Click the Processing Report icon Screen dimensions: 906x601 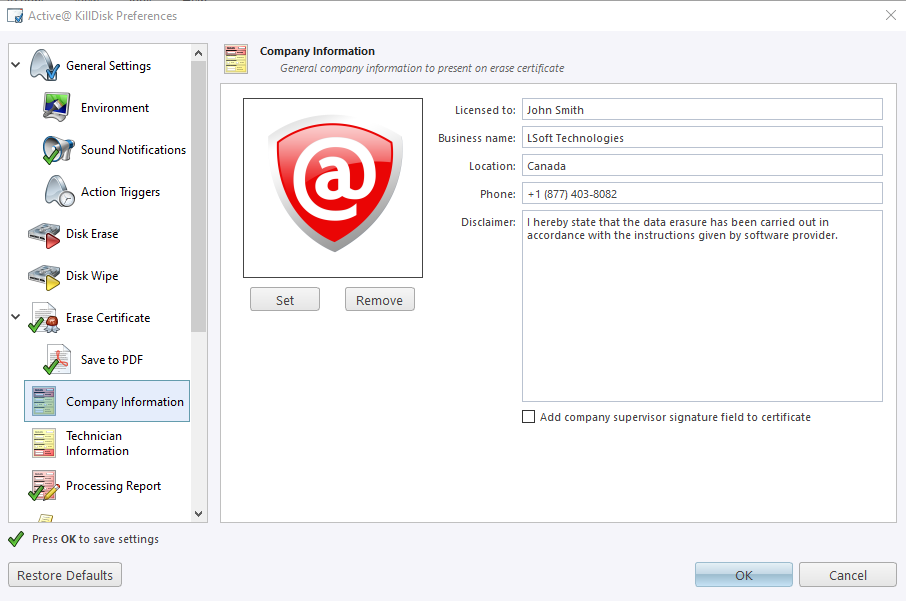point(45,486)
